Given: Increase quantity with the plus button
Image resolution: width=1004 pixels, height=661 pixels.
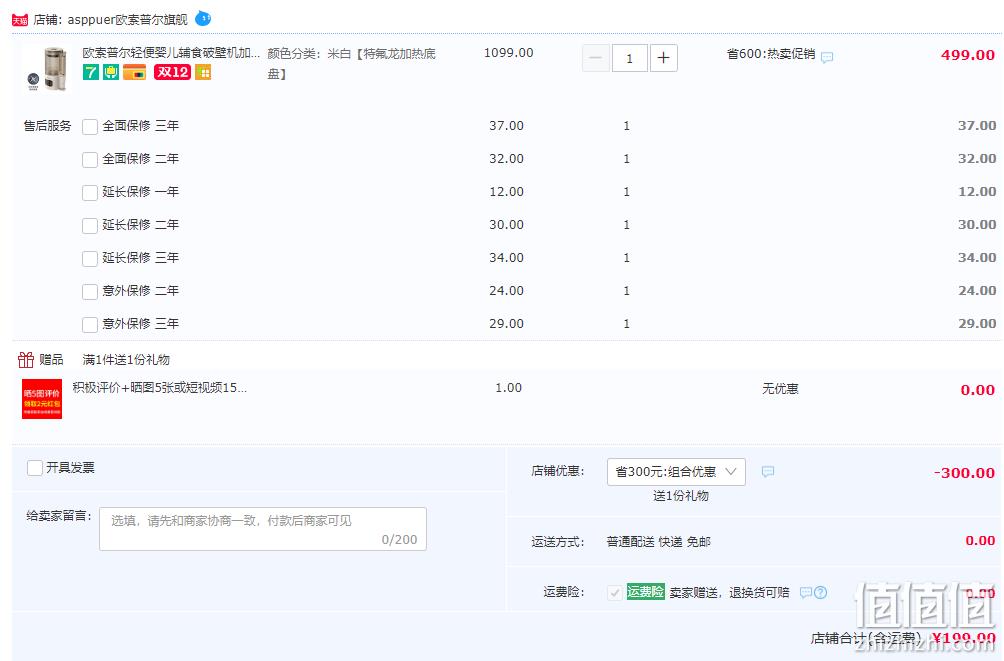Looking at the screenshot, I should (663, 58).
